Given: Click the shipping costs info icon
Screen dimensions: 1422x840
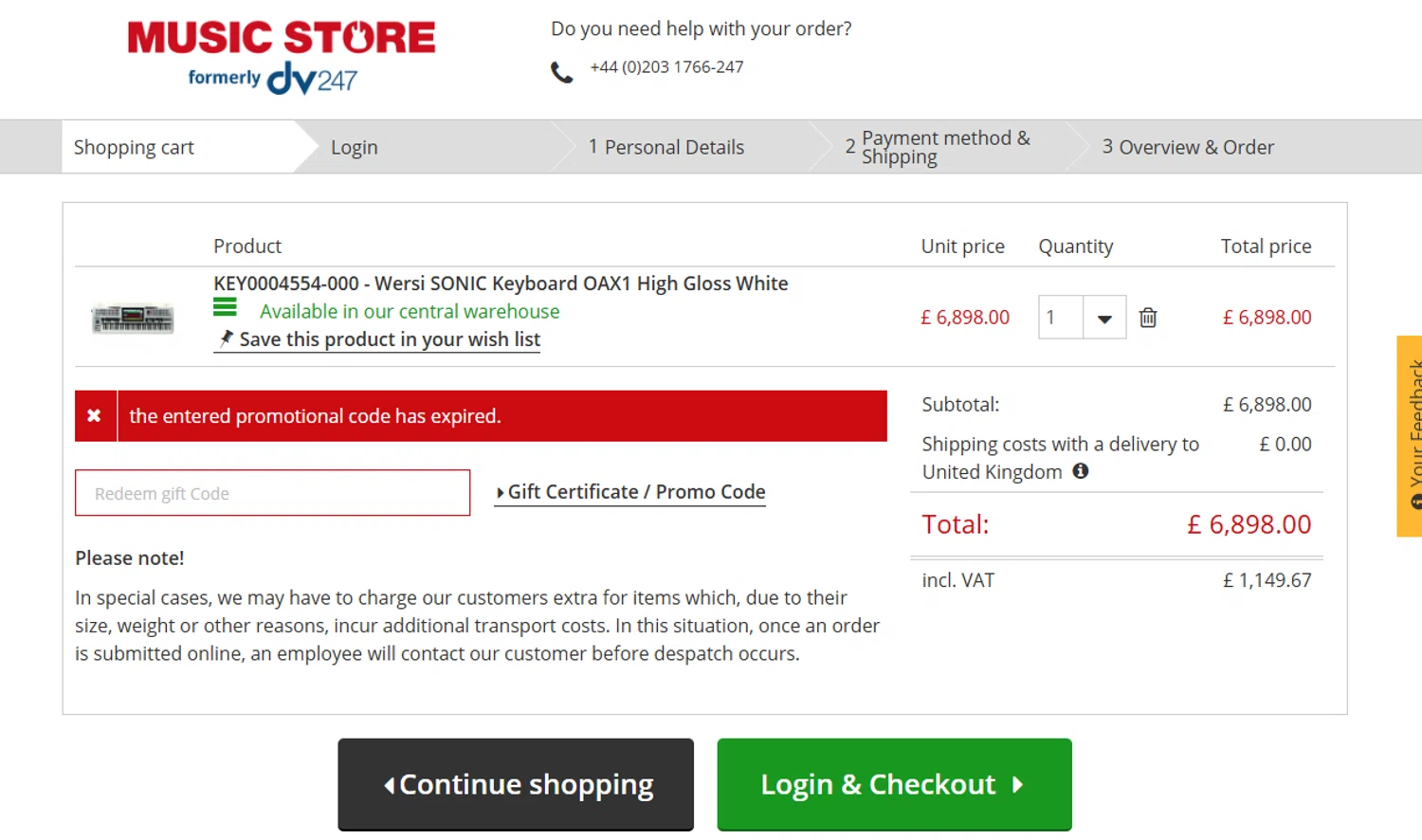Looking at the screenshot, I should pyautogui.click(x=1081, y=471).
